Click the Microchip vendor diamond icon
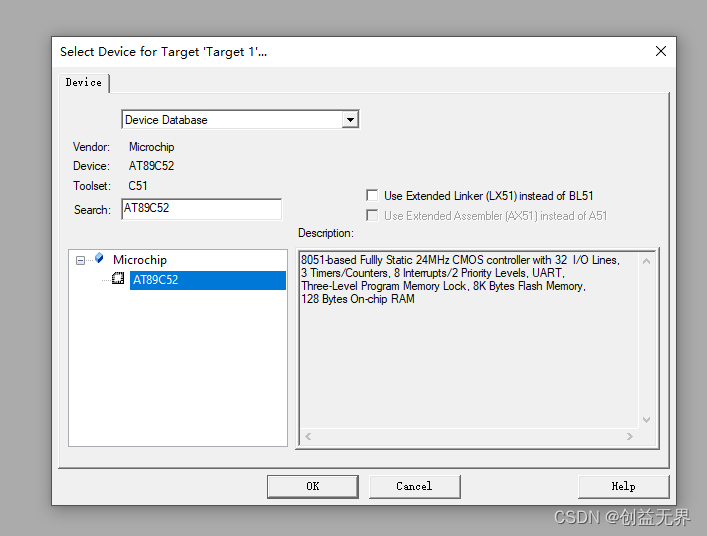Image resolution: width=707 pixels, height=536 pixels. coord(99,258)
